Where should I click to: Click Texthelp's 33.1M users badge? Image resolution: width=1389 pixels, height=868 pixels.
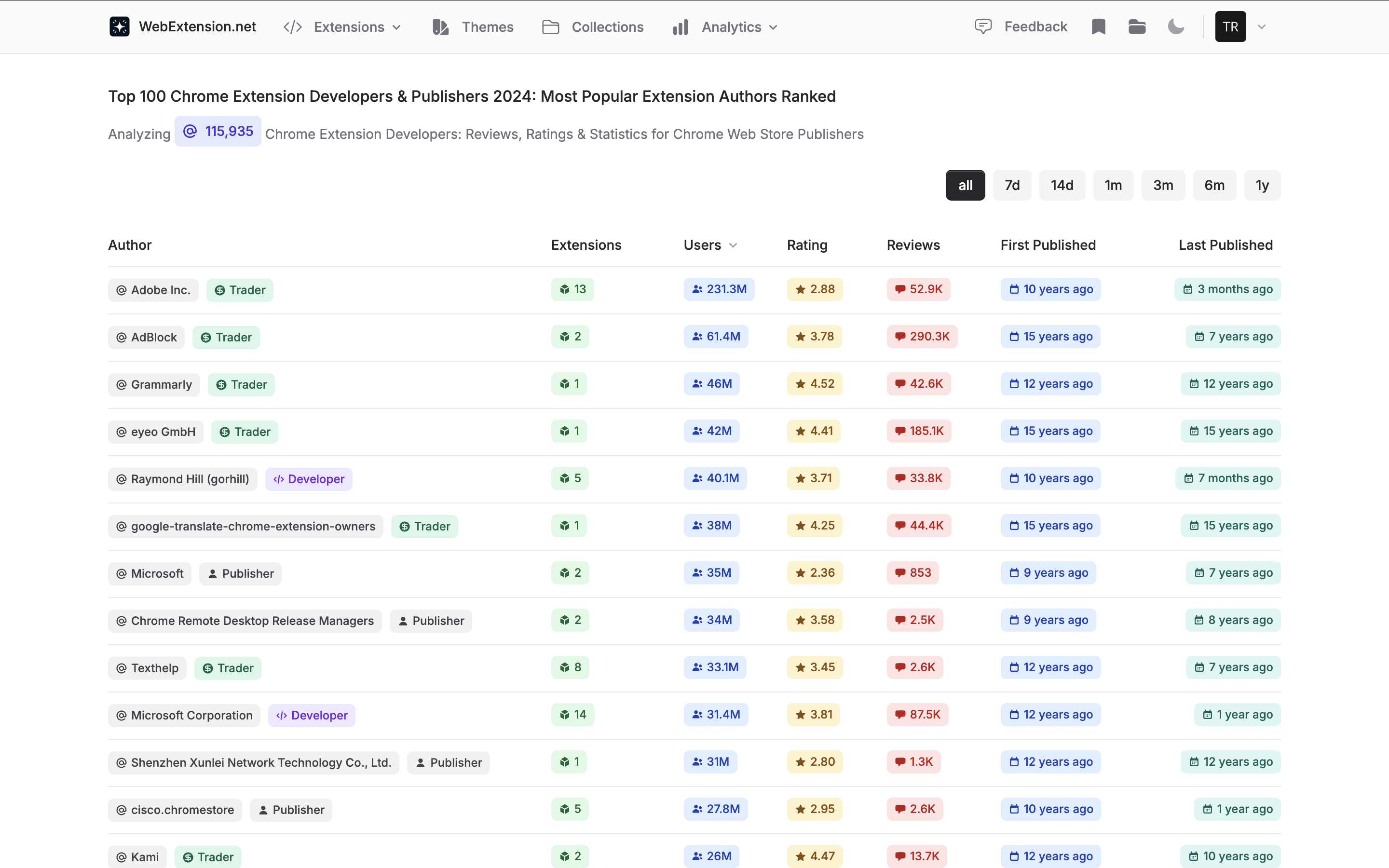click(715, 667)
